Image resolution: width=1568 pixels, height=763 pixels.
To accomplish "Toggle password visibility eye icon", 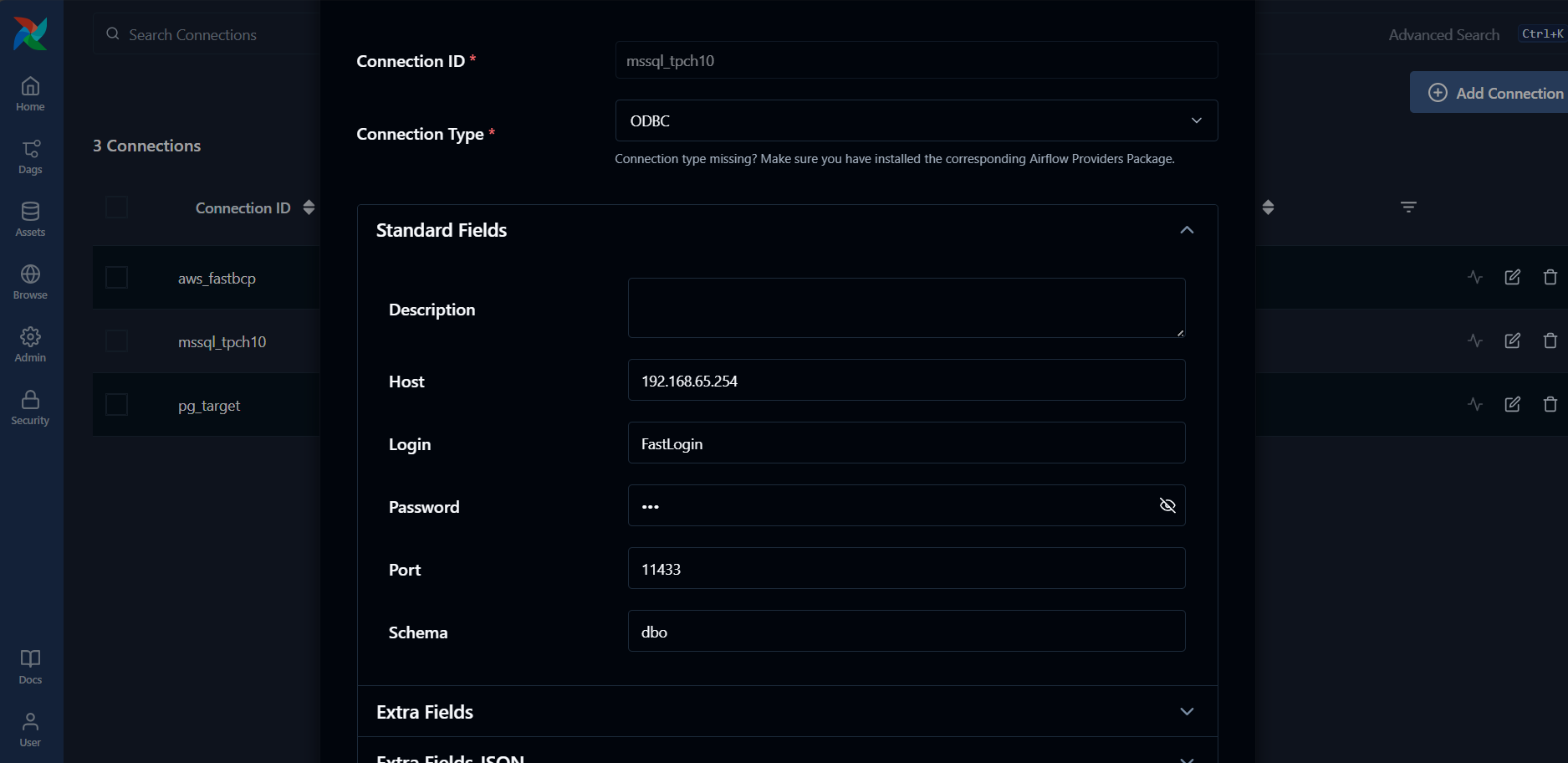I will pyautogui.click(x=1167, y=505).
